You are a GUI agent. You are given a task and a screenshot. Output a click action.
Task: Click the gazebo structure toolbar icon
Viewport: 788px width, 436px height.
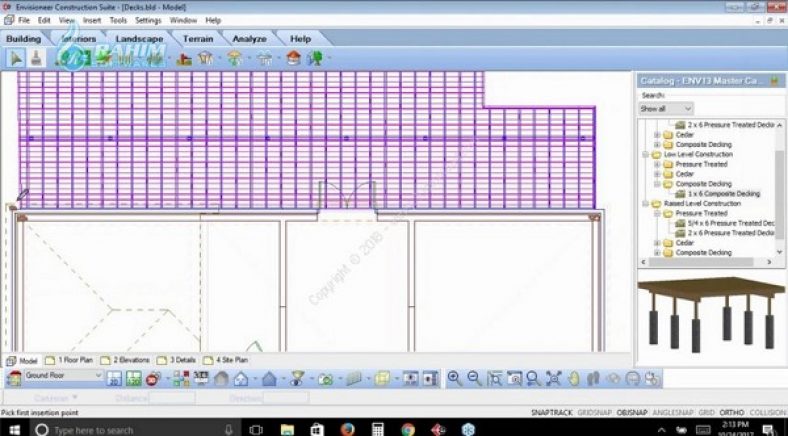pos(206,59)
